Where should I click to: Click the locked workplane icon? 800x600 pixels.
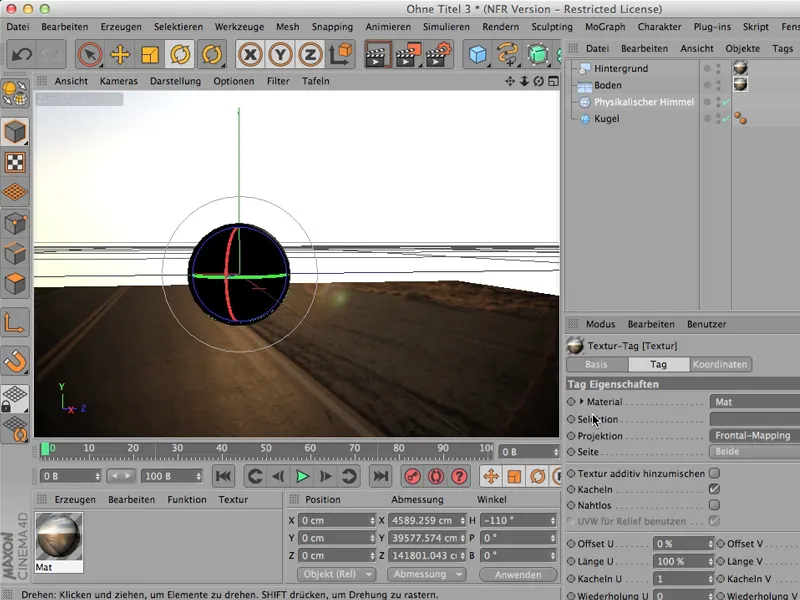pos(15,399)
